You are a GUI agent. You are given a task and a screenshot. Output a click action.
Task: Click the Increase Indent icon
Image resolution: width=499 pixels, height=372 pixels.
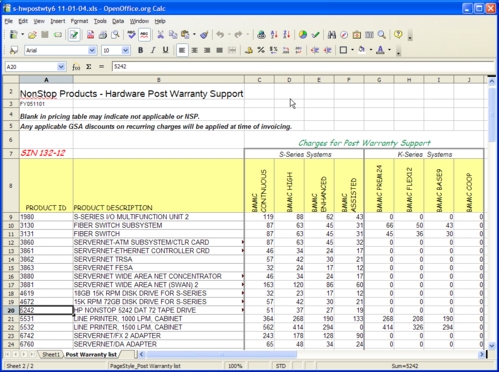[x=328, y=50]
